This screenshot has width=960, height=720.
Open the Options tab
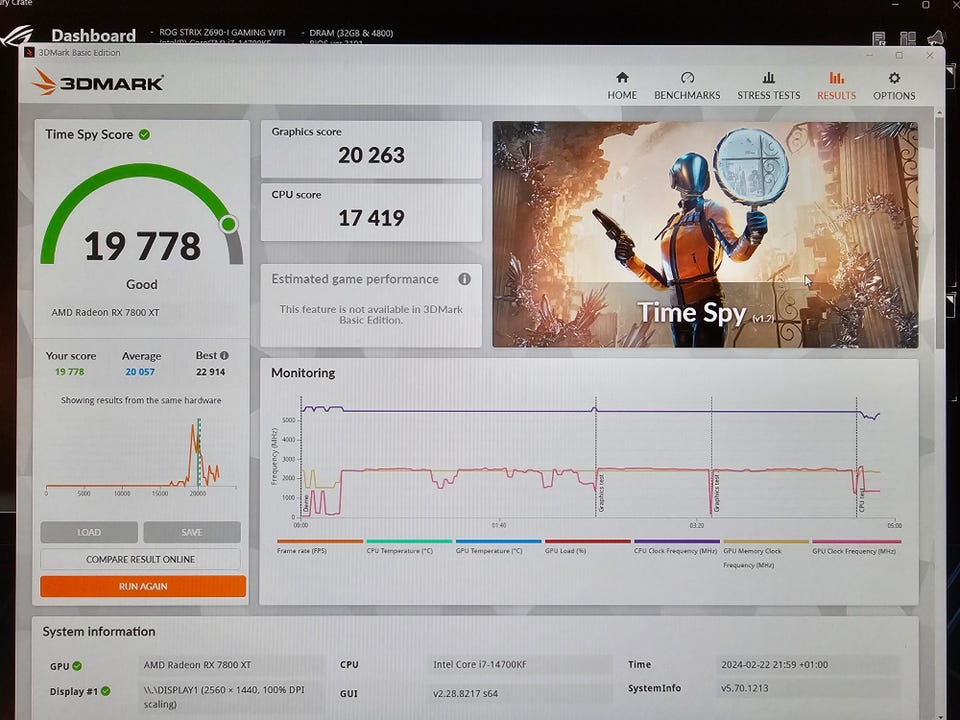click(x=894, y=86)
